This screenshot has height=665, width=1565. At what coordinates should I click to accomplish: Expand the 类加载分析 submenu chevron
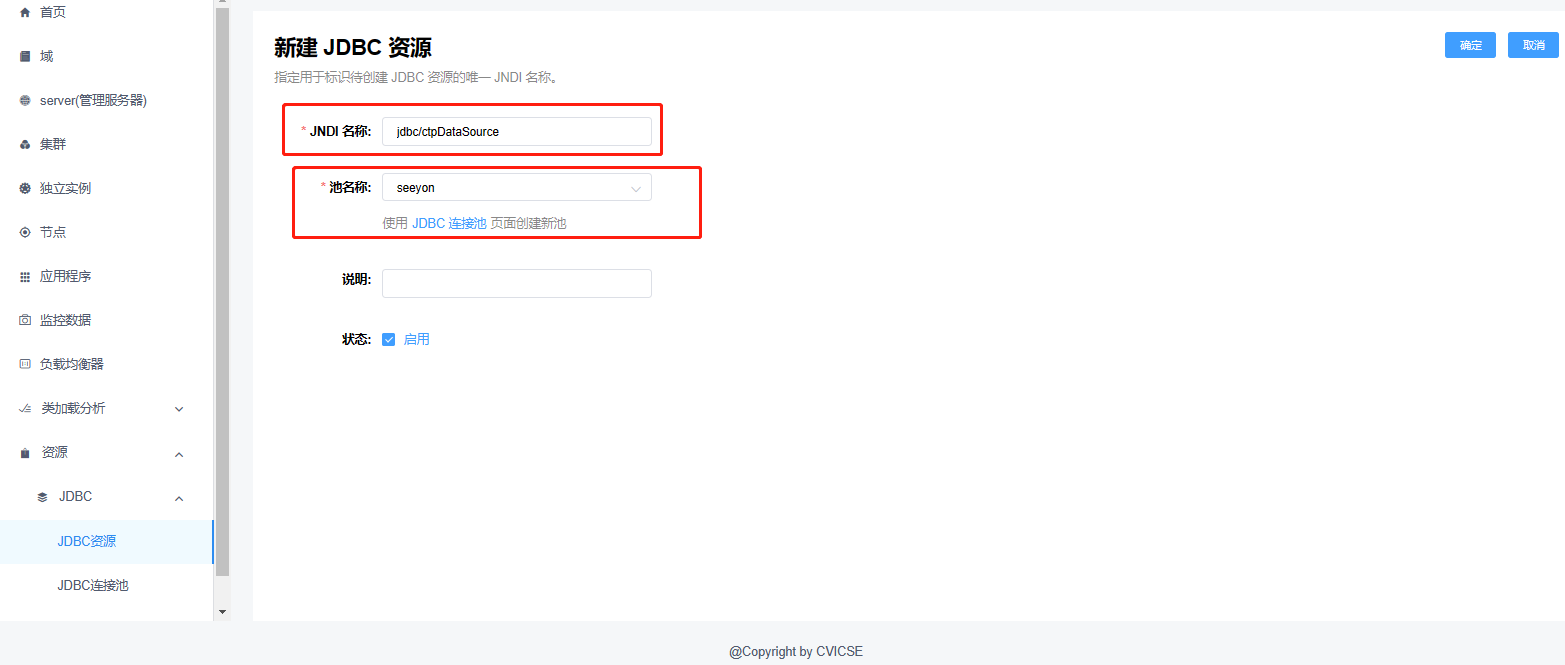179,409
